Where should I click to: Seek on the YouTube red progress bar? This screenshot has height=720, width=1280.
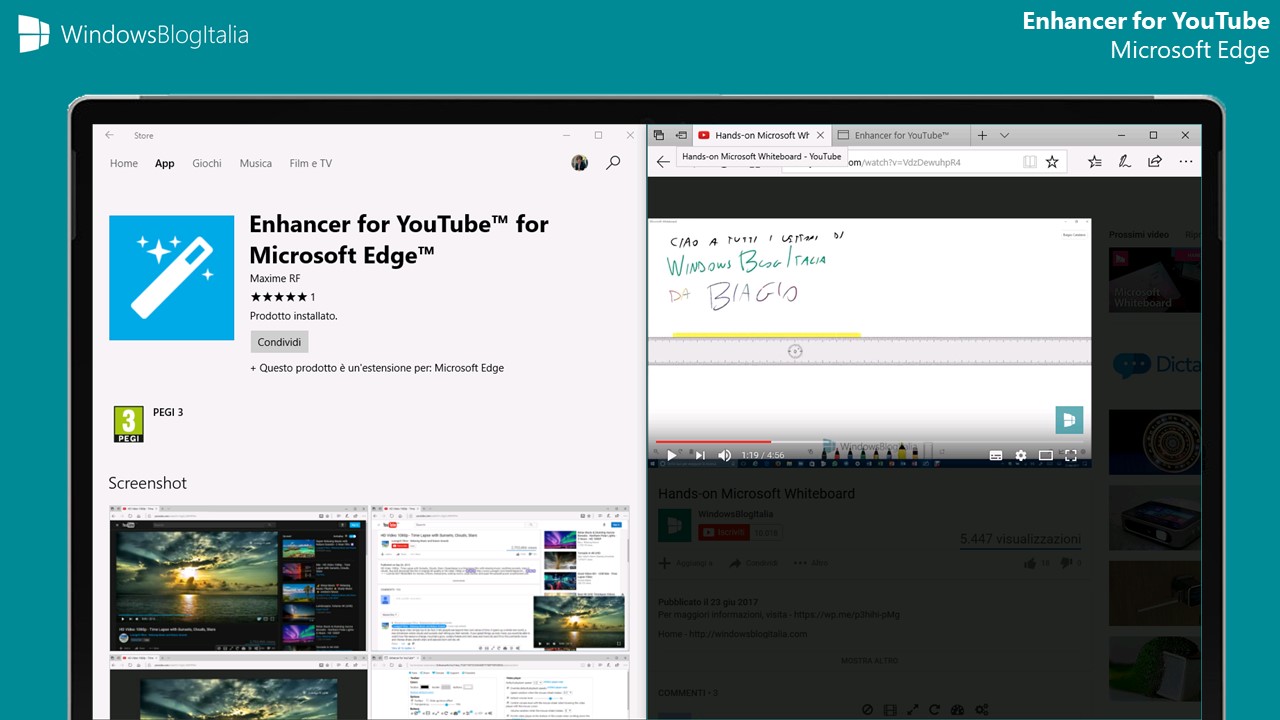pyautogui.click(x=868, y=441)
